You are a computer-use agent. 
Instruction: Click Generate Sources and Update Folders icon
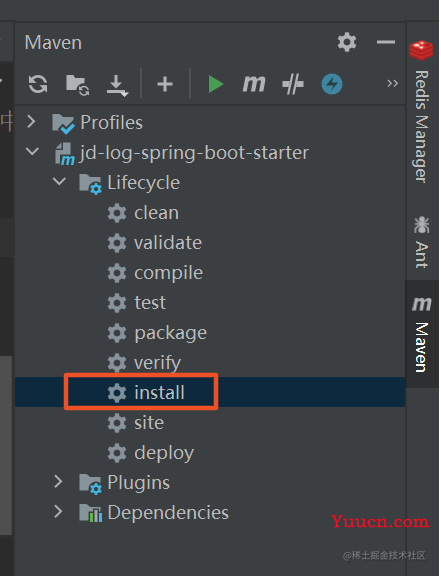point(78,84)
